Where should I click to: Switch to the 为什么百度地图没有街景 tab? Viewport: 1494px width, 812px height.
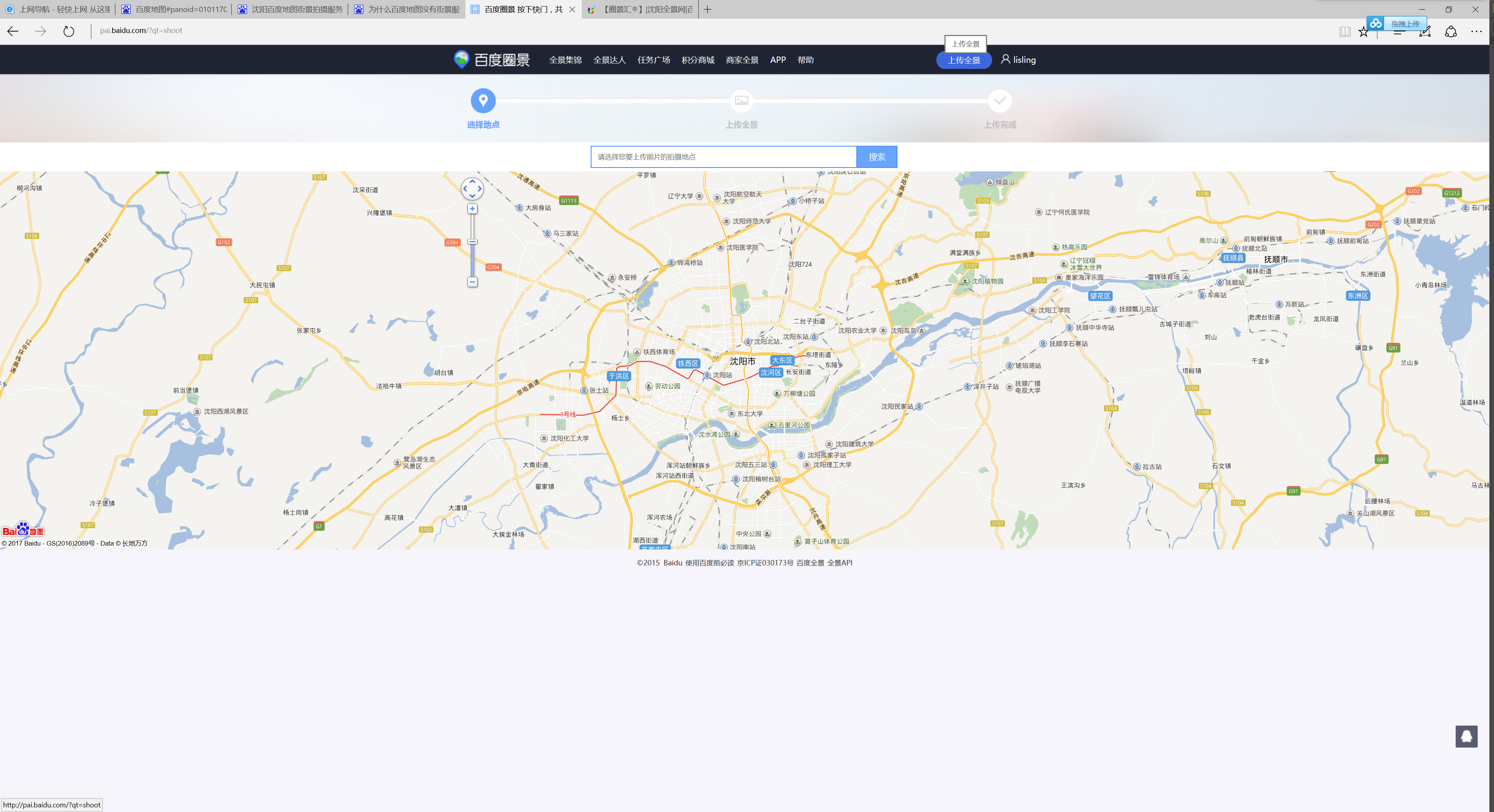point(407,9)
